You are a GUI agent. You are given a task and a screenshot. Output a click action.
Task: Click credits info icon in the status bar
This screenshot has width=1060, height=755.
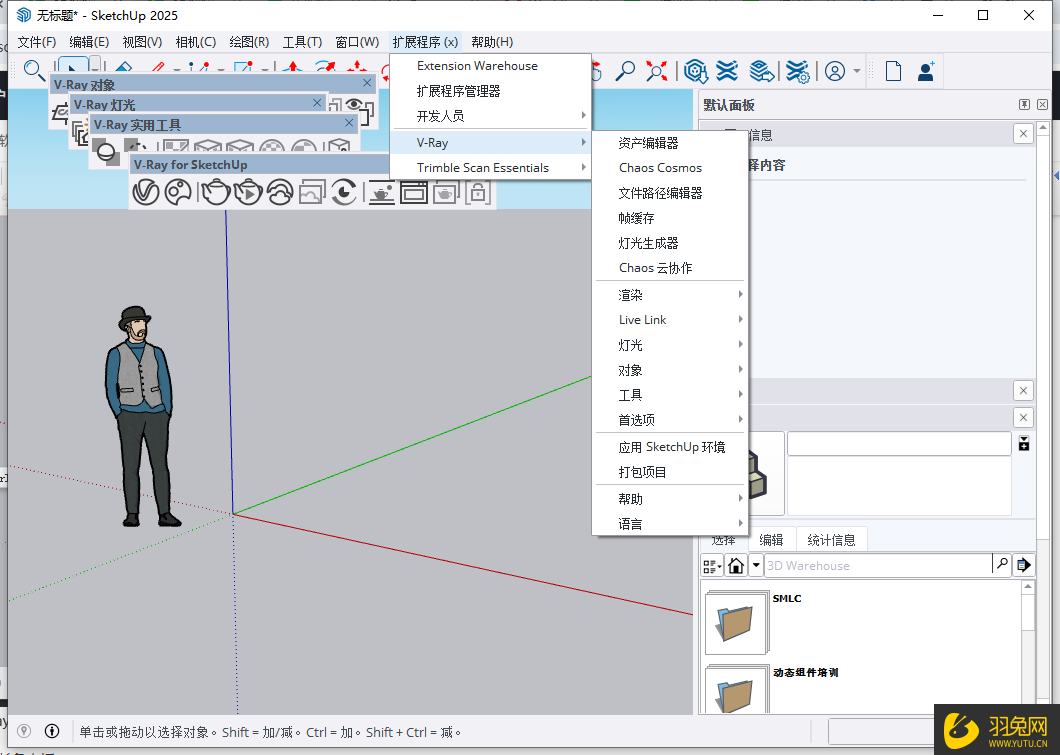click(x=52, y=731)
